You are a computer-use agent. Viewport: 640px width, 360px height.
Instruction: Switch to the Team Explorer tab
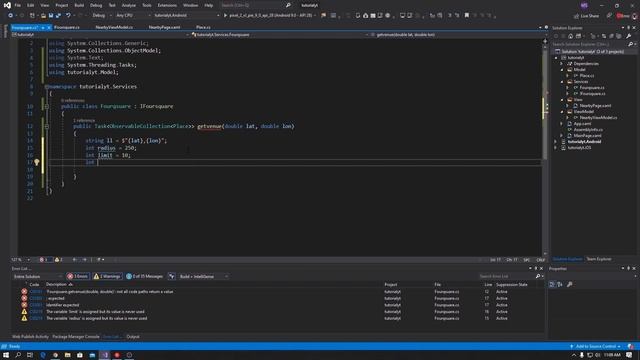[599, 259]
